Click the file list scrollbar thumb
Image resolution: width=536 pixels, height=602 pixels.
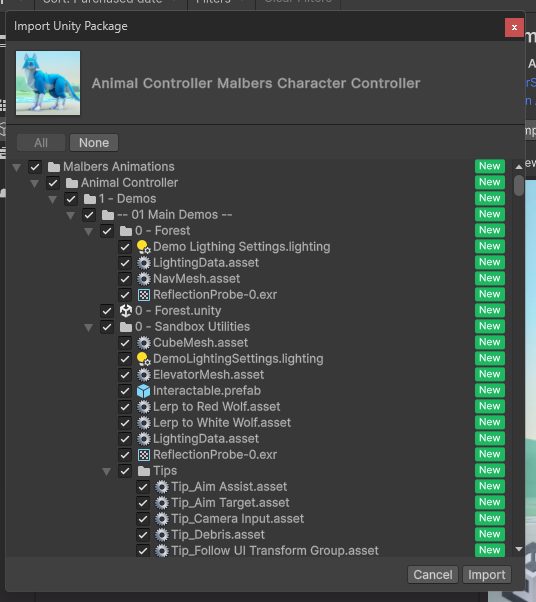(519, 186)
